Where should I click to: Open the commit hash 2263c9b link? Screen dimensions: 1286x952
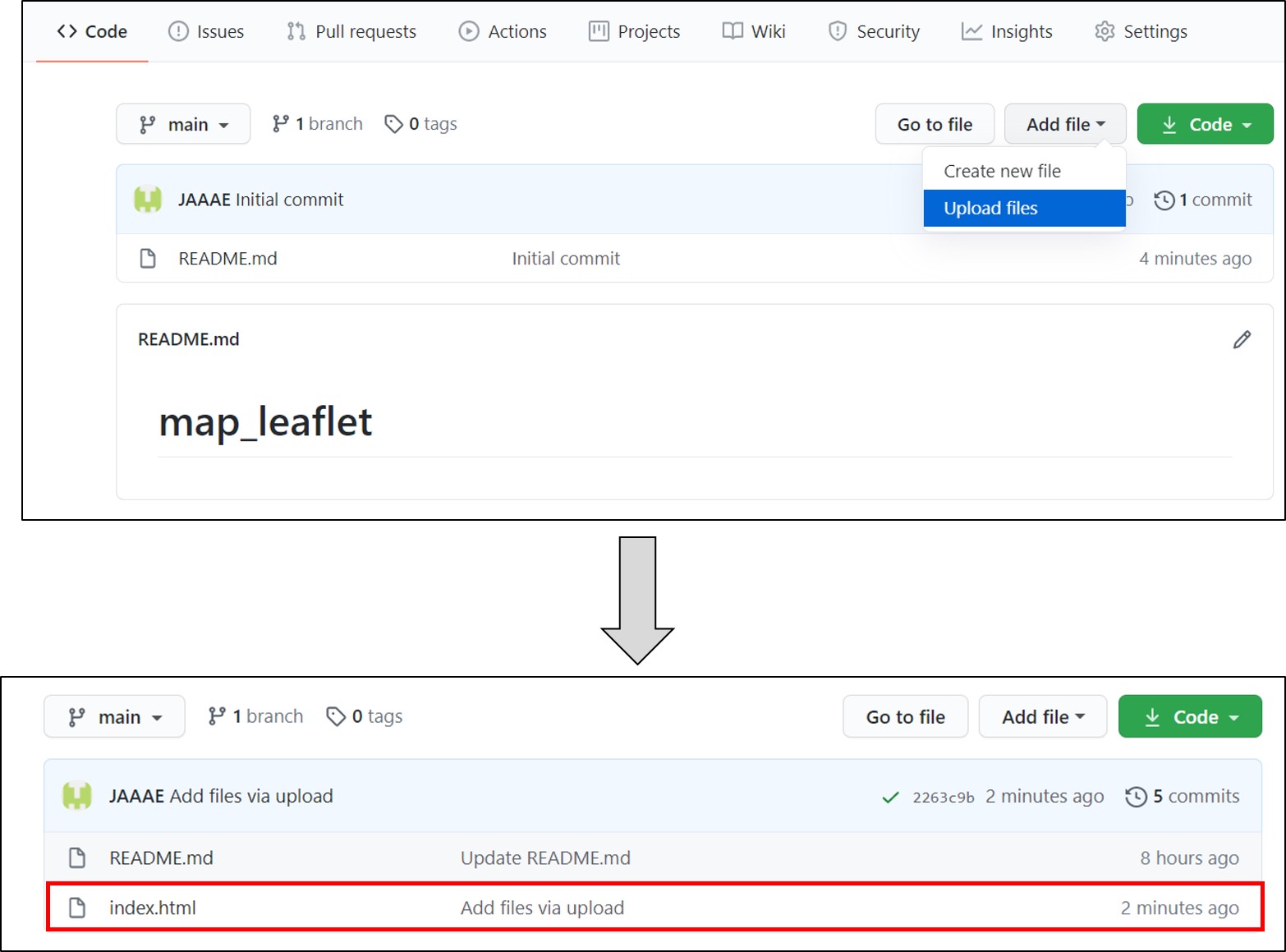pos(943,797)
